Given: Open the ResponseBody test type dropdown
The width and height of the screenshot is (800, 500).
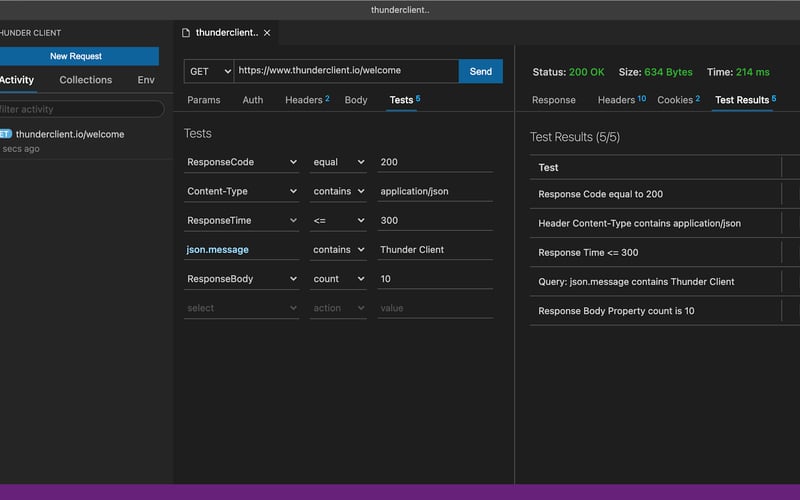Looking at the screenshot, I should tap(242, 279).
